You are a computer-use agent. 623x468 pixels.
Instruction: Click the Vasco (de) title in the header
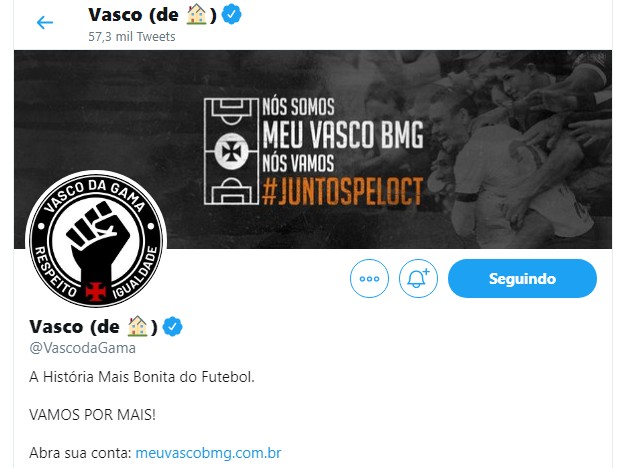153,15
